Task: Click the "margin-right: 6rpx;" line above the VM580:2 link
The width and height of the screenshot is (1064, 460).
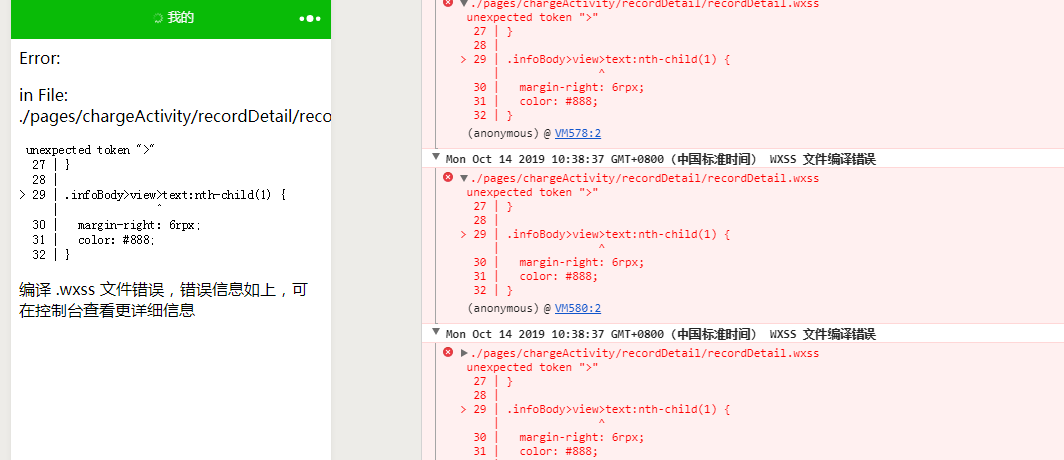Action: [x=581, y=263]
